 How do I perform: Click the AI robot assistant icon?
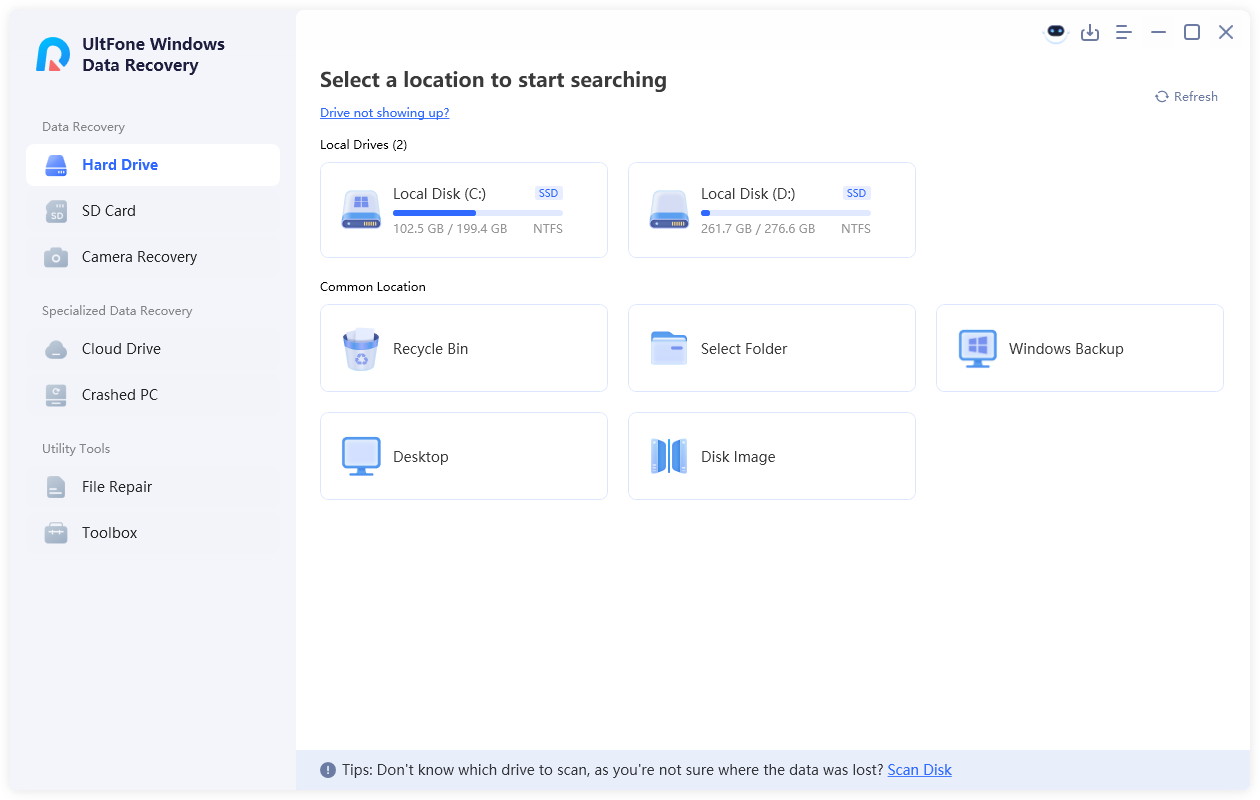click(x=1055, y=32)
